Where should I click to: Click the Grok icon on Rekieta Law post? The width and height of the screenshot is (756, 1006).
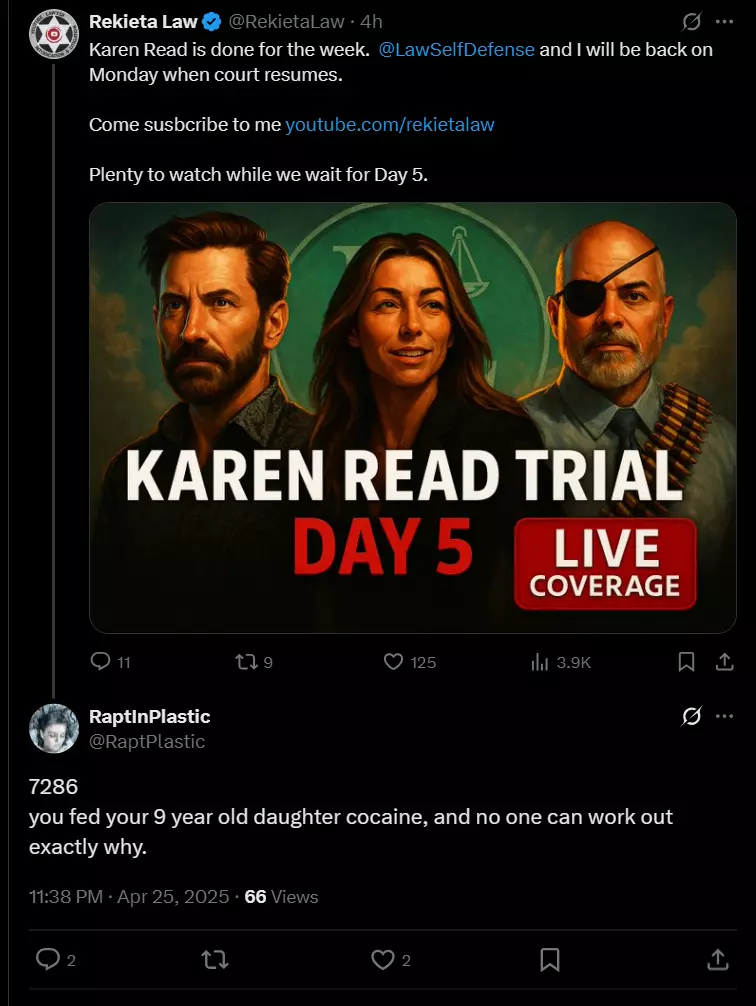(691, 22)
